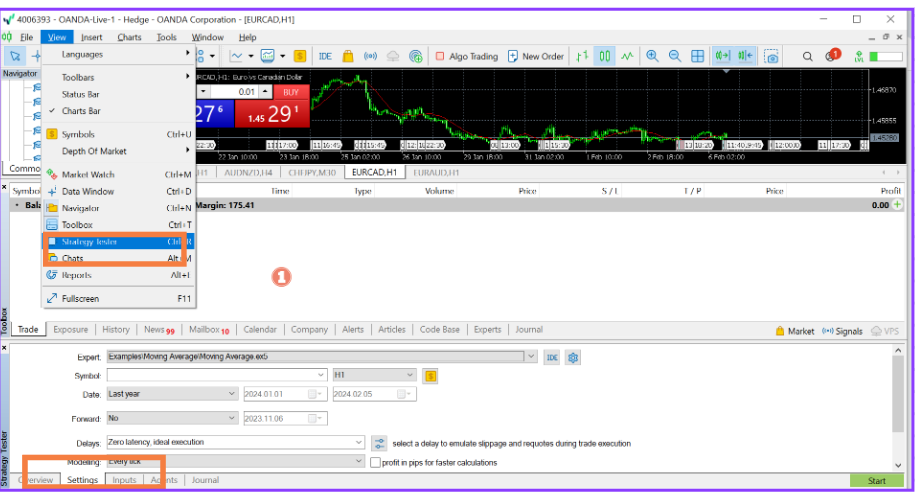Image resolution: width=917 pixels, height=493 pixels.
Task: Expand Toolbars submenu in View menu
Action: coord(119,77)
